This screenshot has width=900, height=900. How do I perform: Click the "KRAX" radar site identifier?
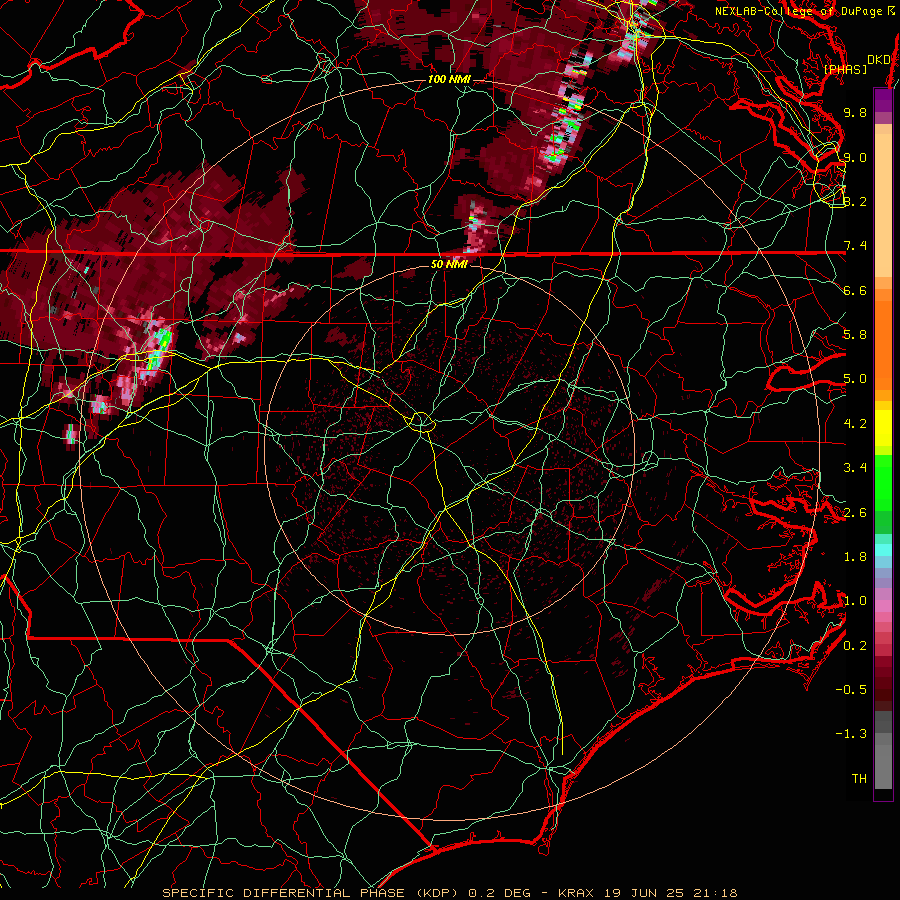coord(578,893)
